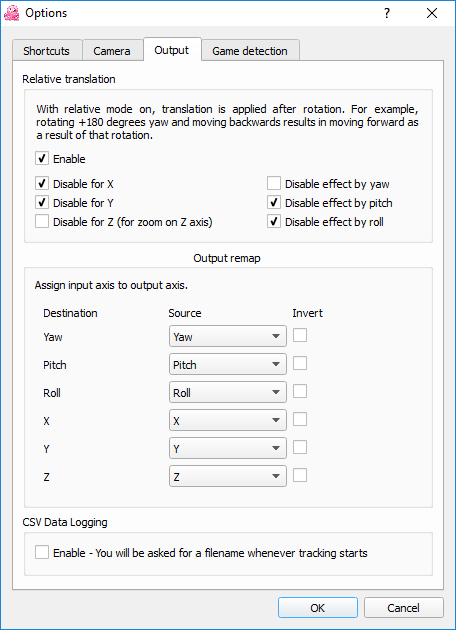Image resolution: width=456 pixels, height=630 pixels.
Task: Tick the Invert checkbox for X axis
Action: coord(300,419)
